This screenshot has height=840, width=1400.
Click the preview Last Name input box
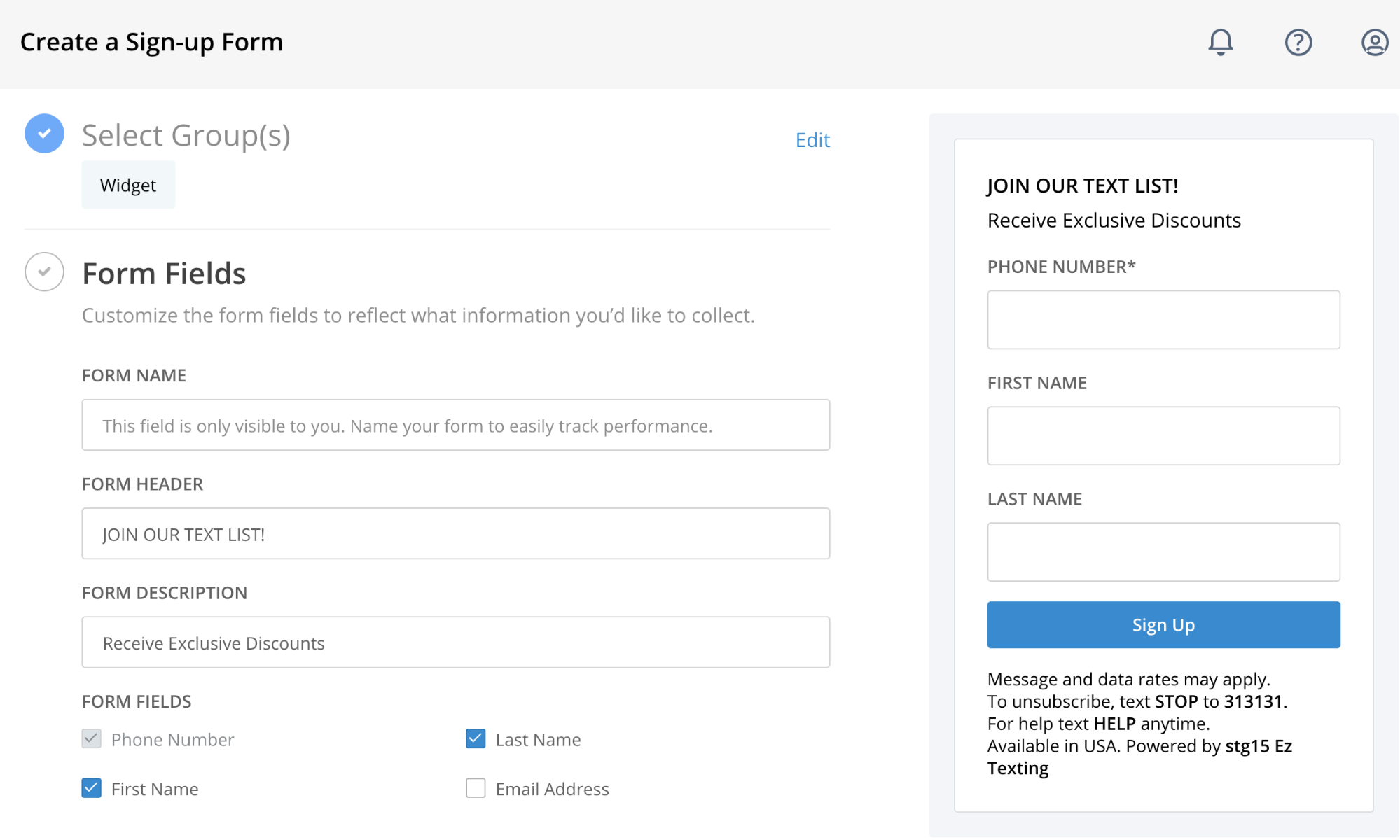pyautogui.click(x=1163, y=552)
